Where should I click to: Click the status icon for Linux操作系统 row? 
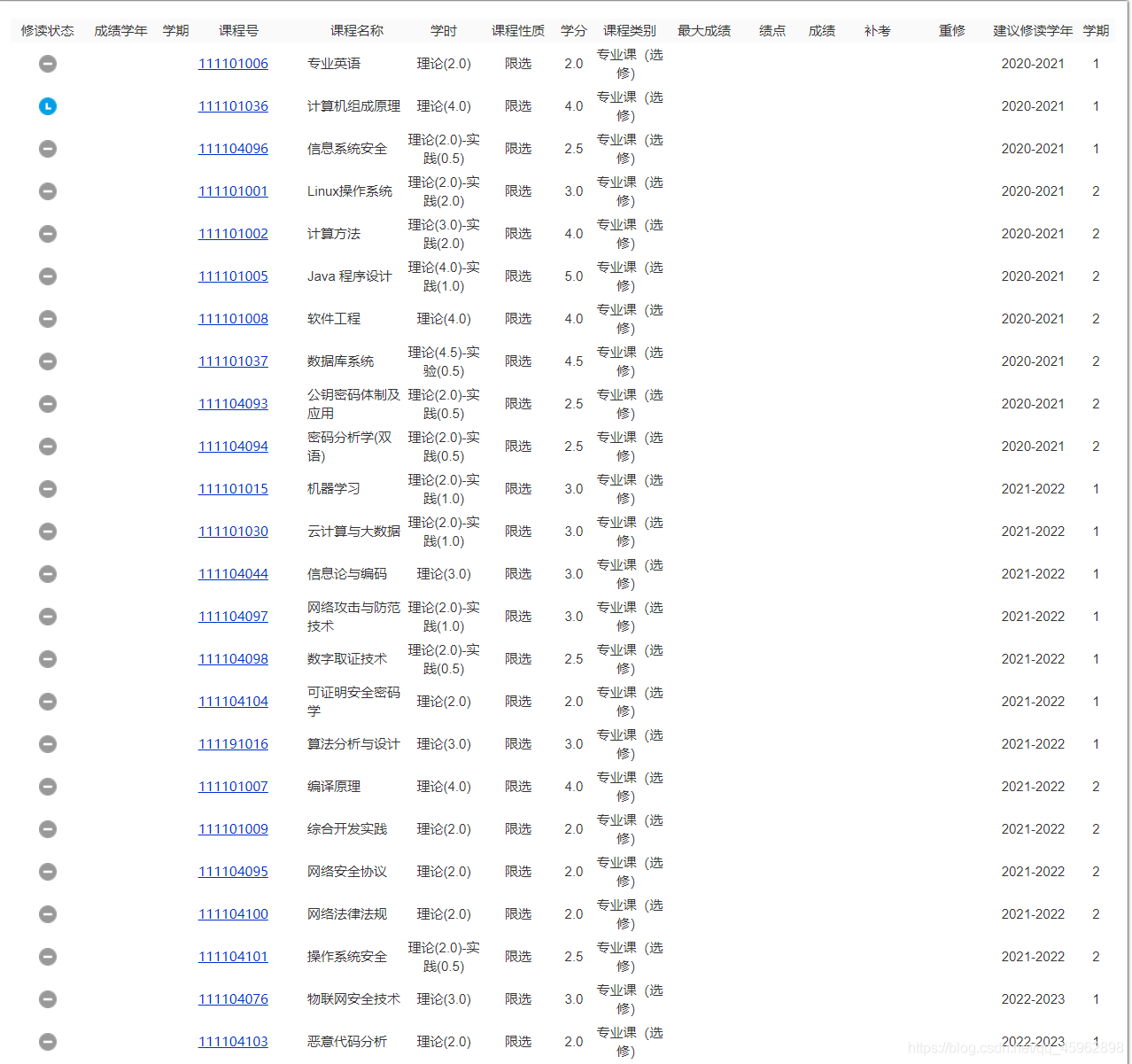click(x=48, y=191)
